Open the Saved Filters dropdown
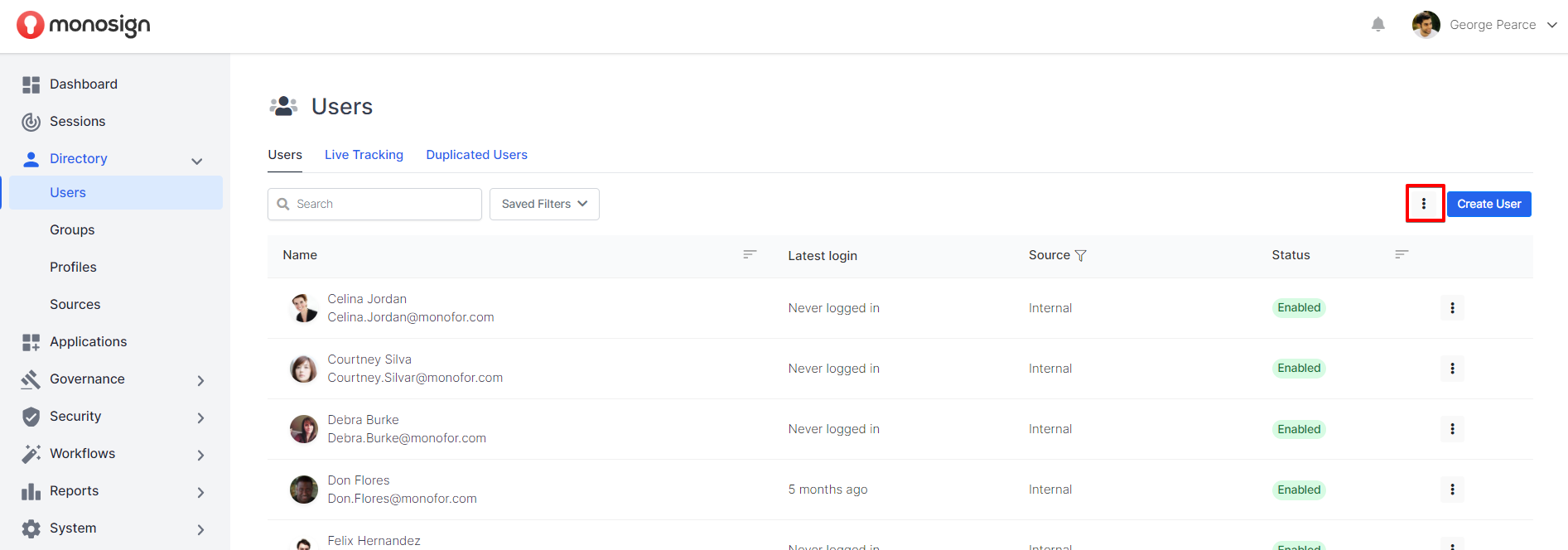Image resolution: width=1568 pixels, height=550 pixels. click(x=544, y=204)
